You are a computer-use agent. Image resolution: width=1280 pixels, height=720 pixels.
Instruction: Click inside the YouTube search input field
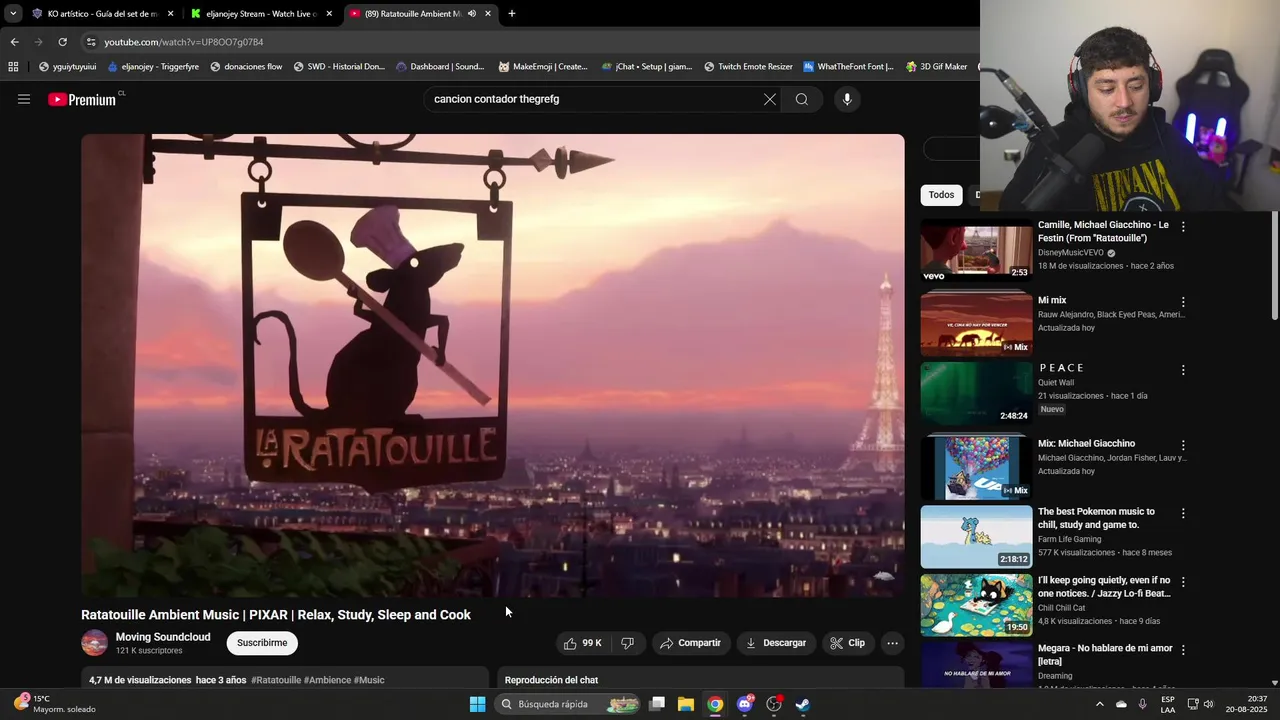pyautogui.click(x=590, y=99)
